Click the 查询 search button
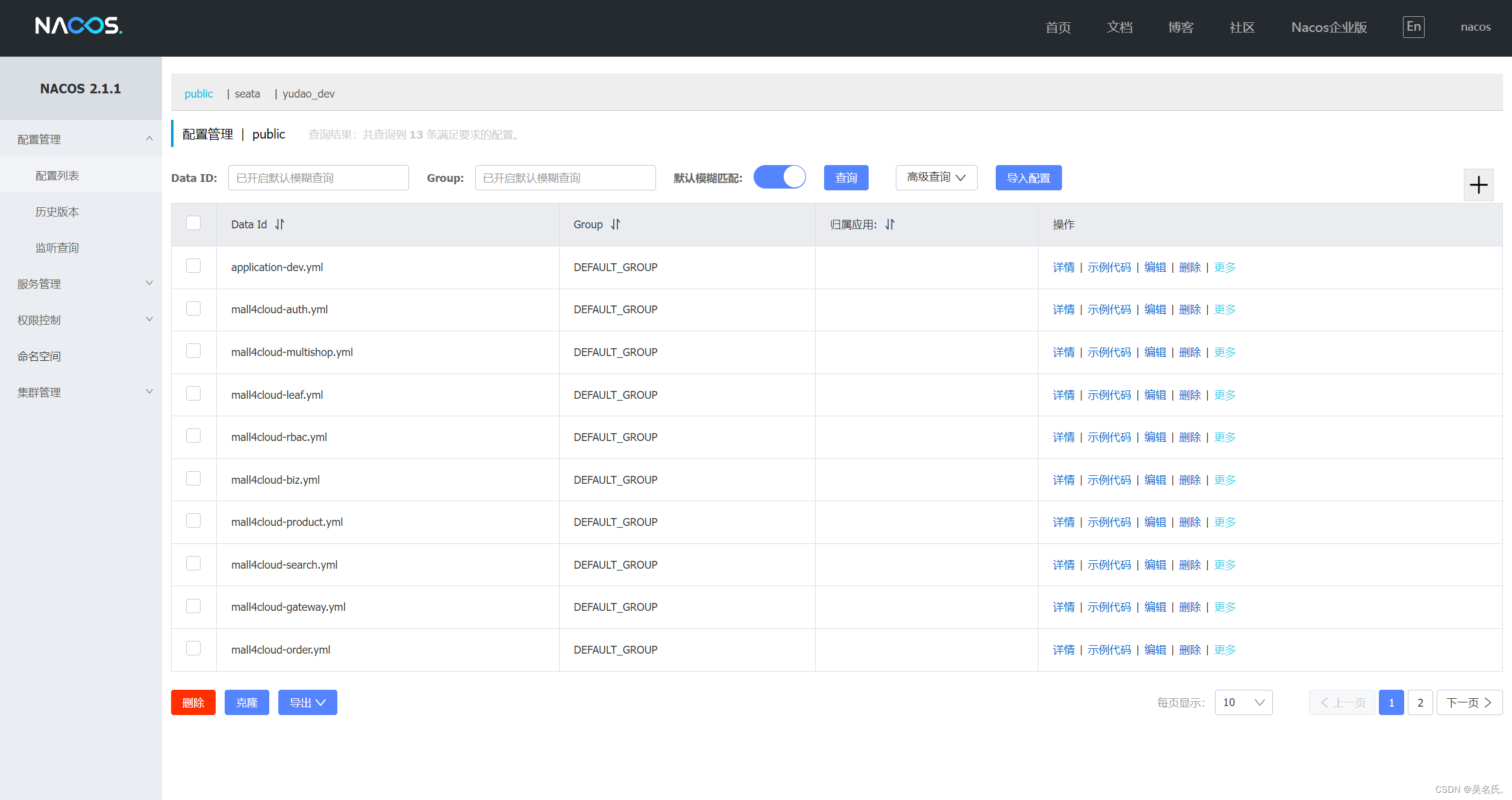 846,177
